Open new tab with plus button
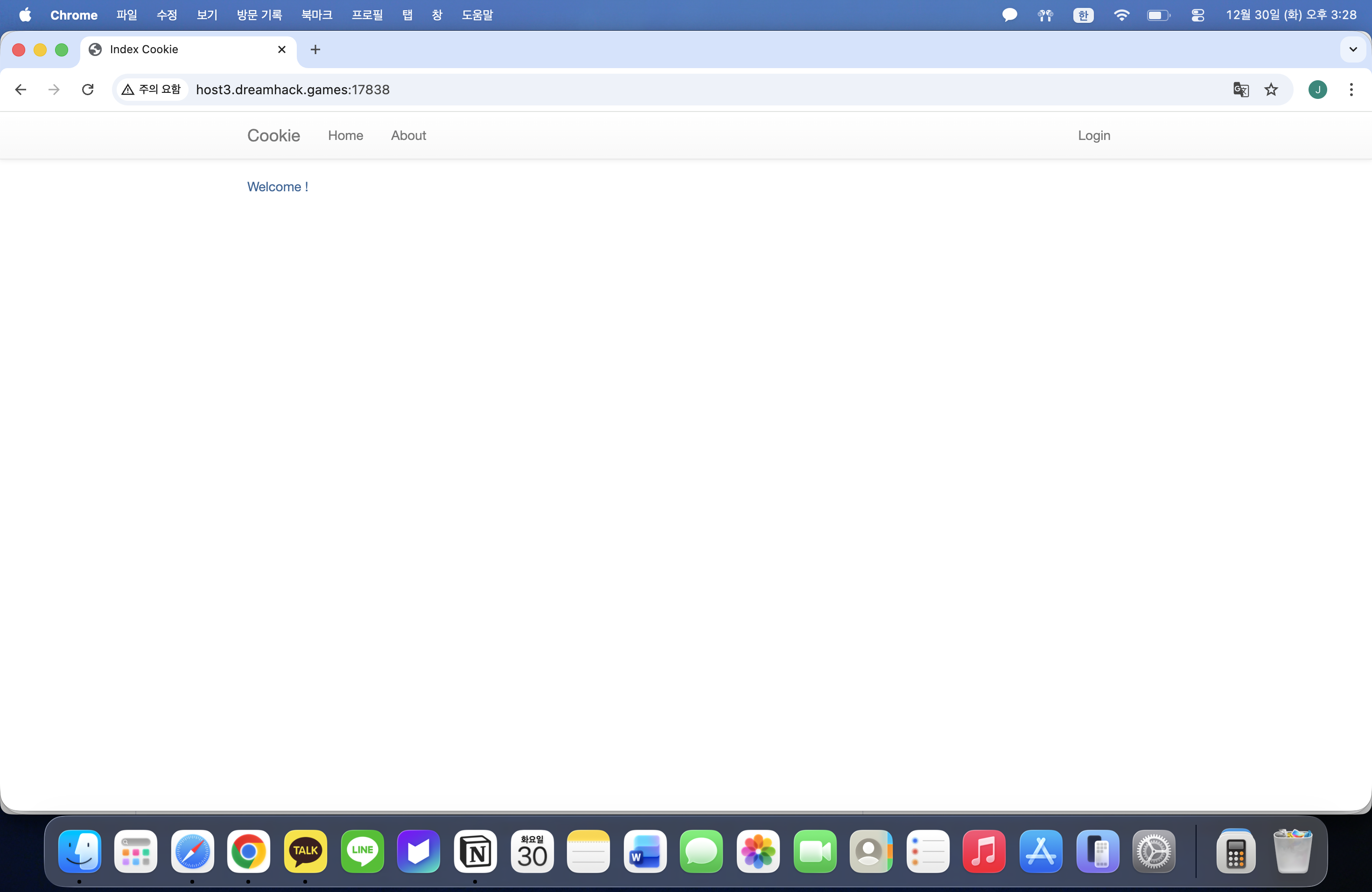 coord(315,49)
